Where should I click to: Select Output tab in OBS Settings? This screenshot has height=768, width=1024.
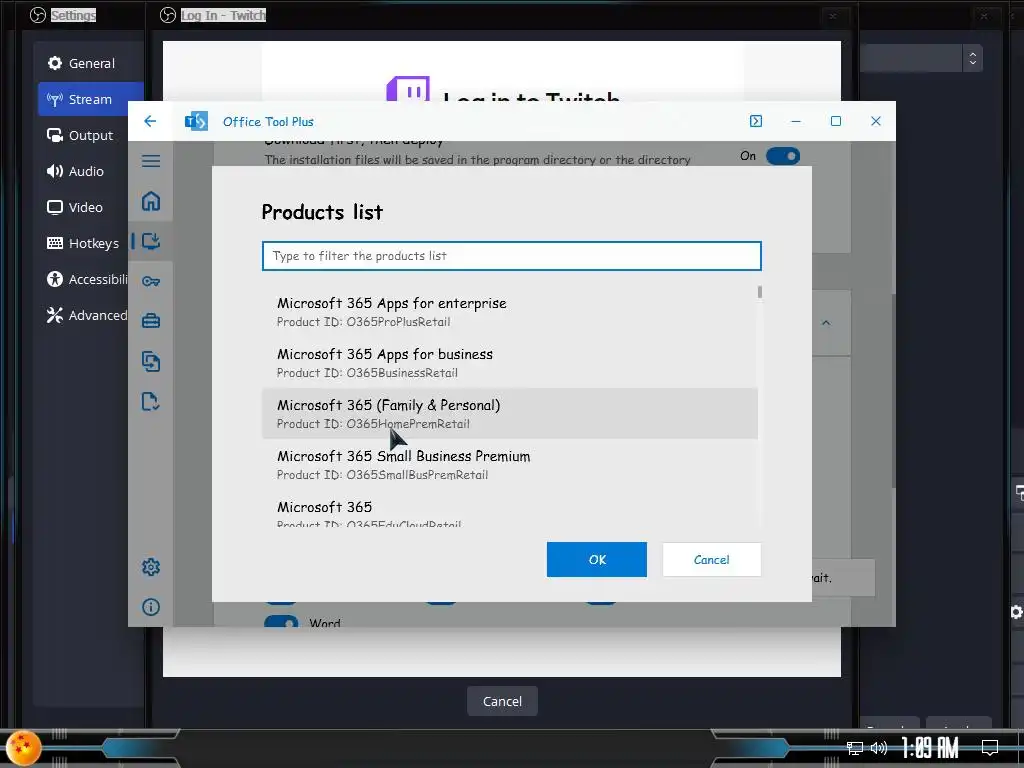pos(91,135)
